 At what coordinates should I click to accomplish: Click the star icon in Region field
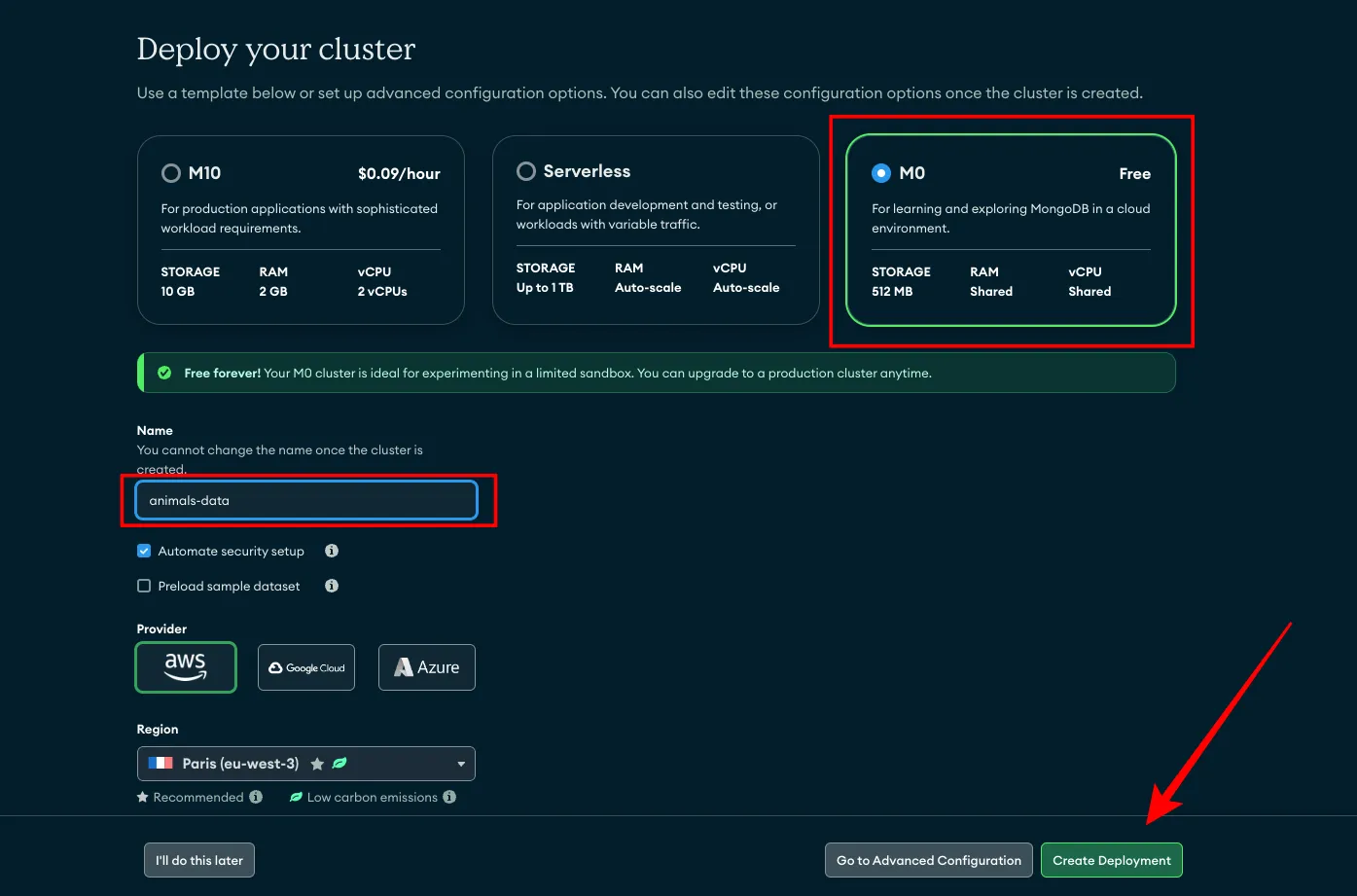pyautogui.click(x=317, y=765)
